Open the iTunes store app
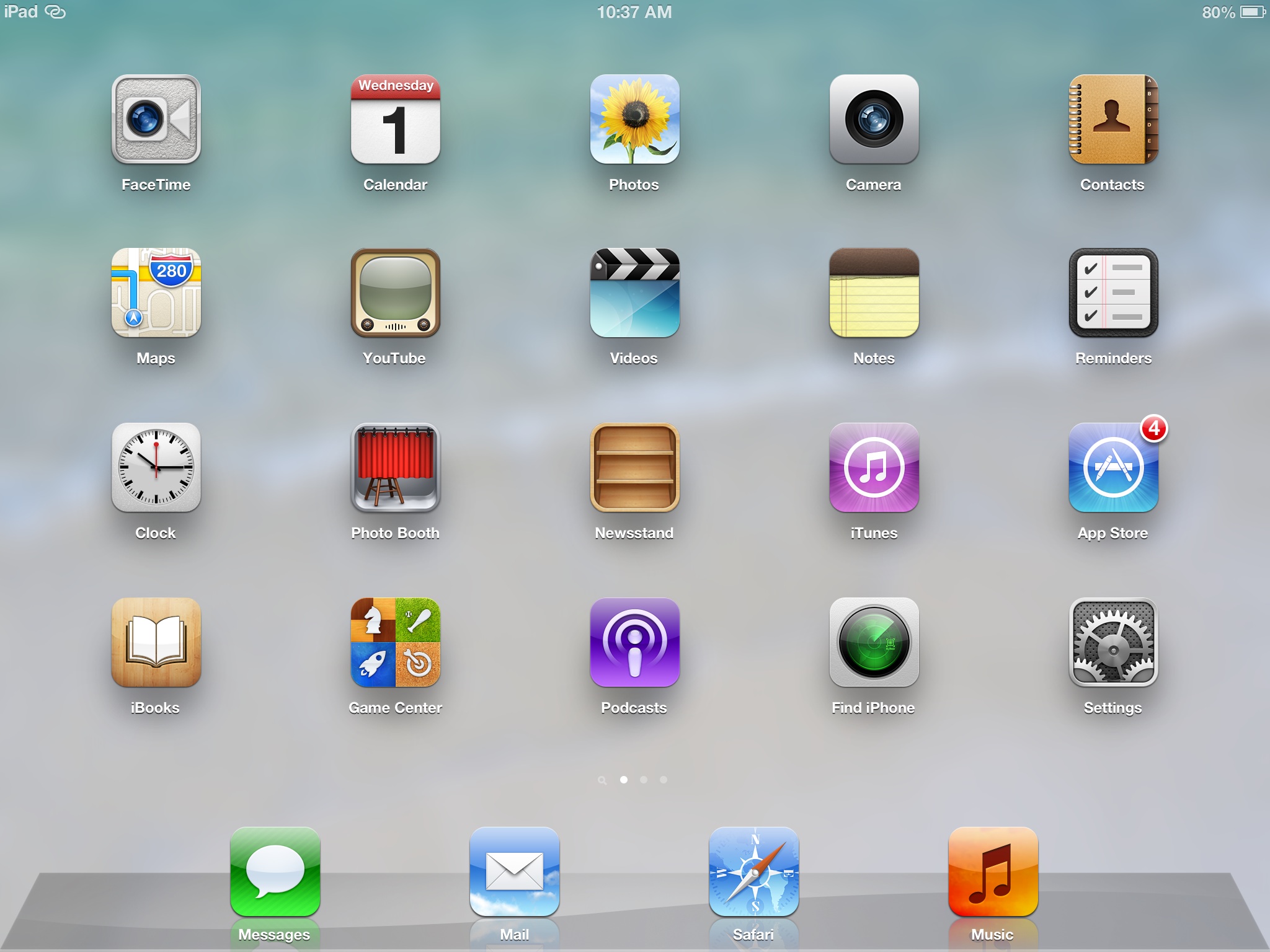The image size is (1270, 952). (874, 467)
